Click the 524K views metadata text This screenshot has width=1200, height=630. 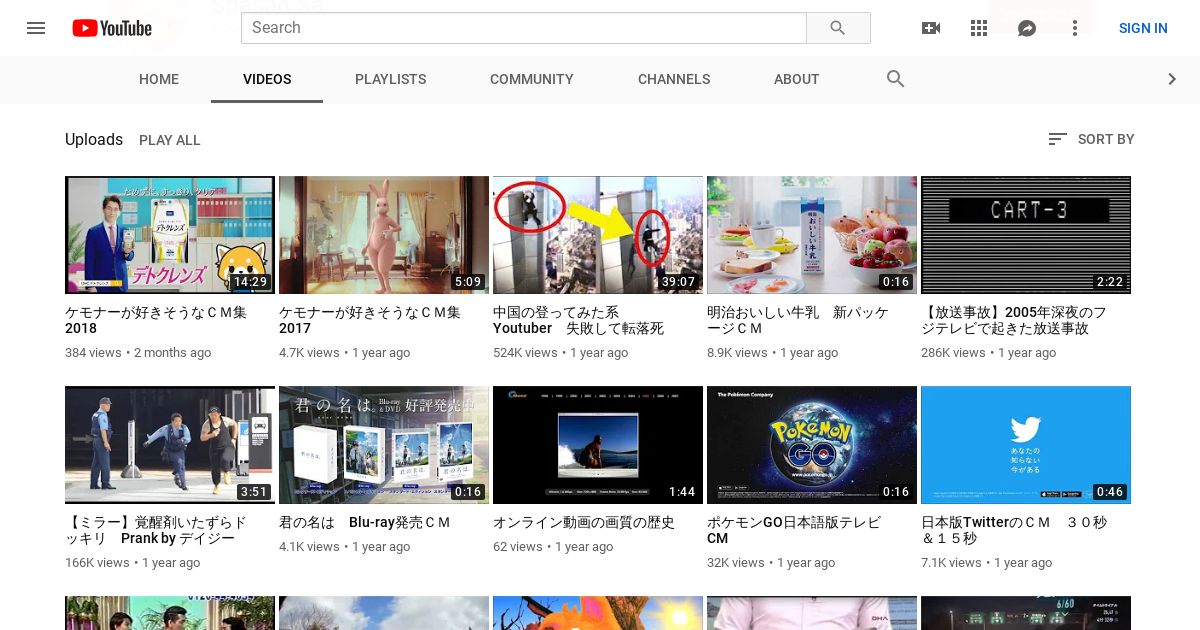[560, 353]
